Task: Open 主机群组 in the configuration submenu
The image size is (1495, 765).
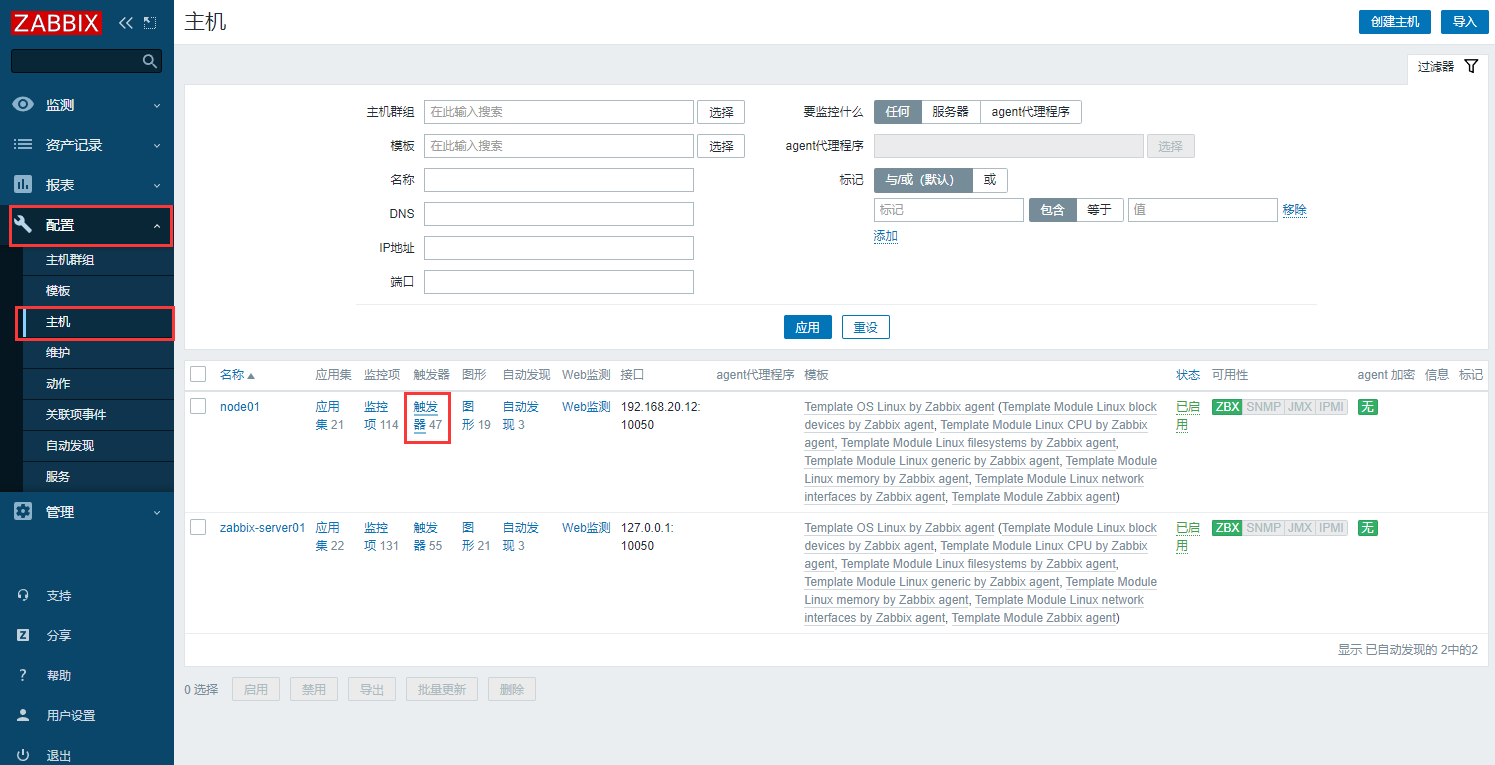Action: pos(70,260)
